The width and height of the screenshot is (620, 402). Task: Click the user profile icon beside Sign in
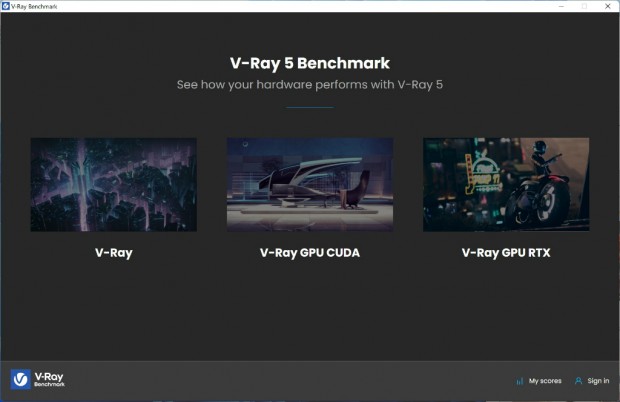tap(578, 381)
